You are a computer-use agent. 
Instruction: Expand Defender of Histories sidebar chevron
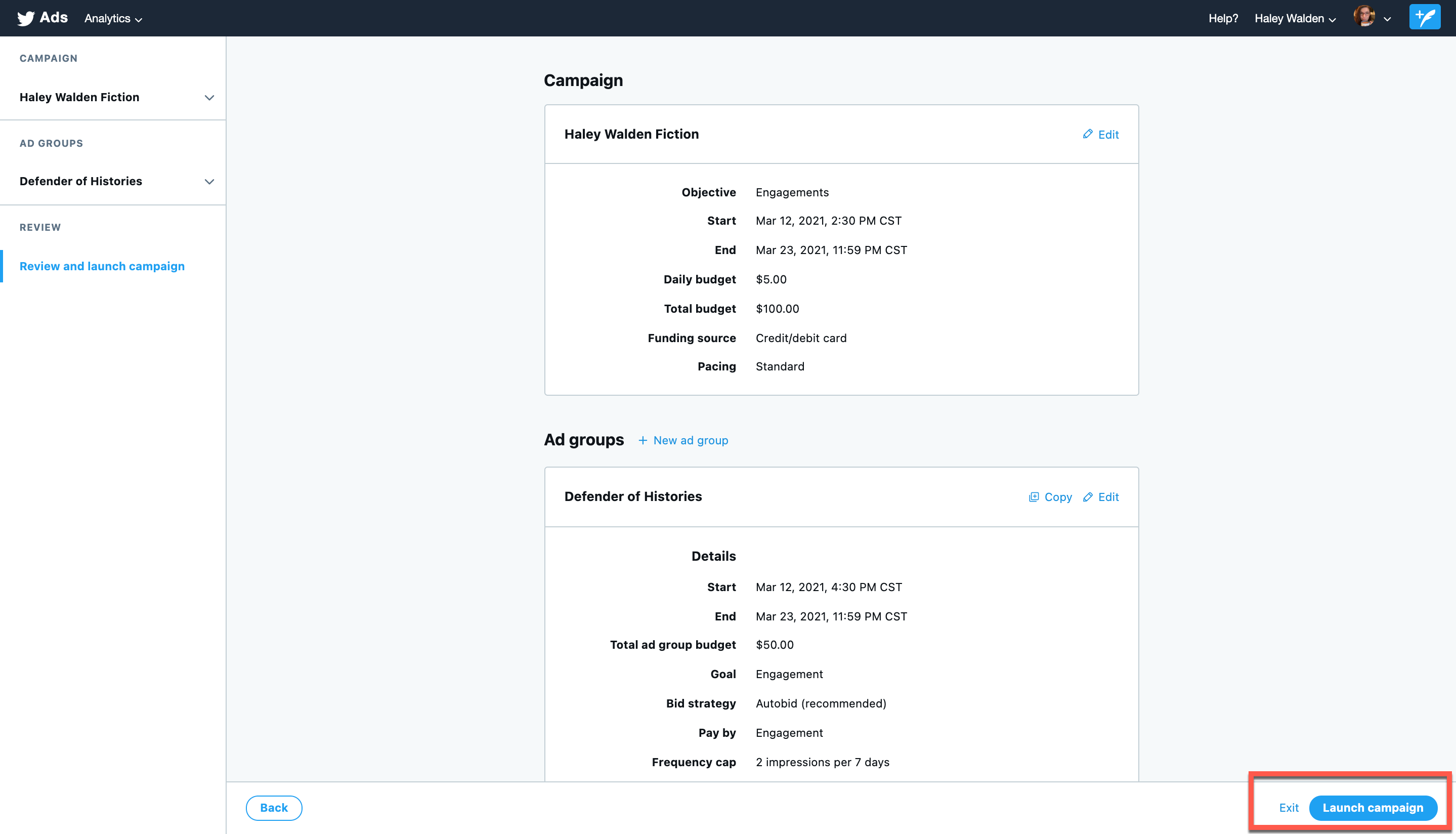209,182
